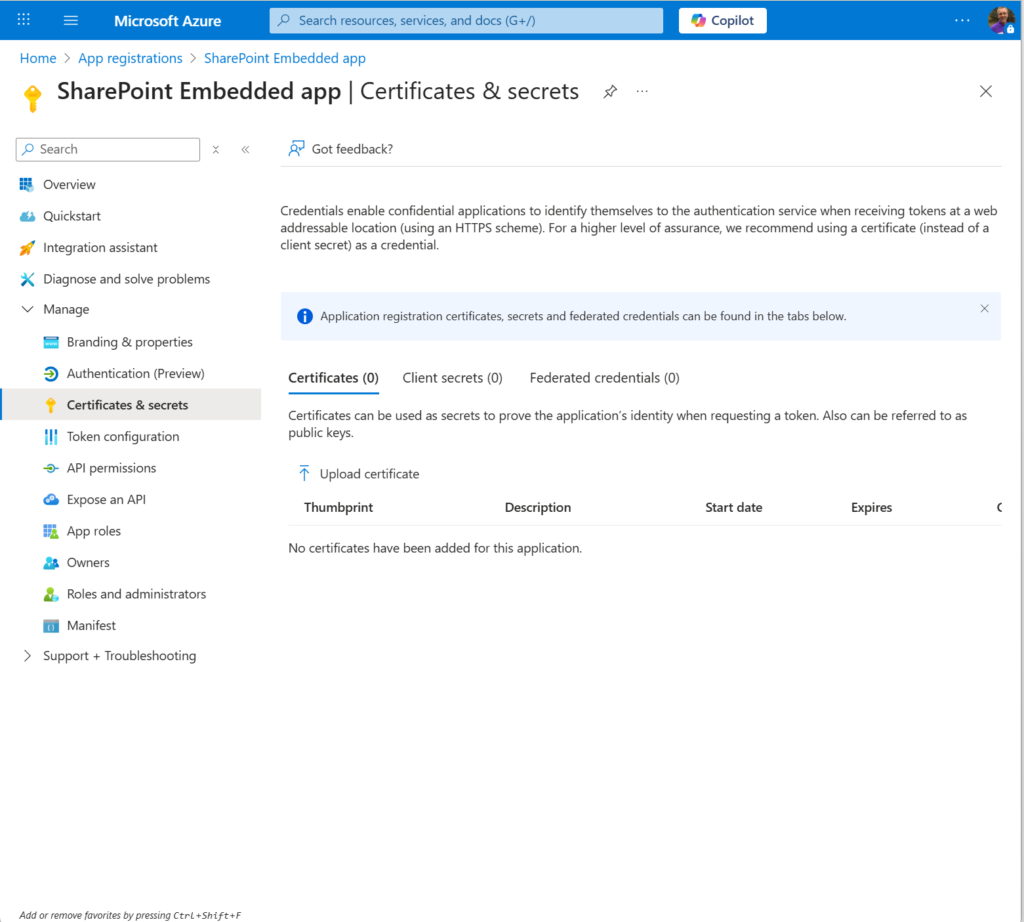Click the API permissions icon
The height and width of the screenshot is (922, 1024).
(x=51, y=468)
